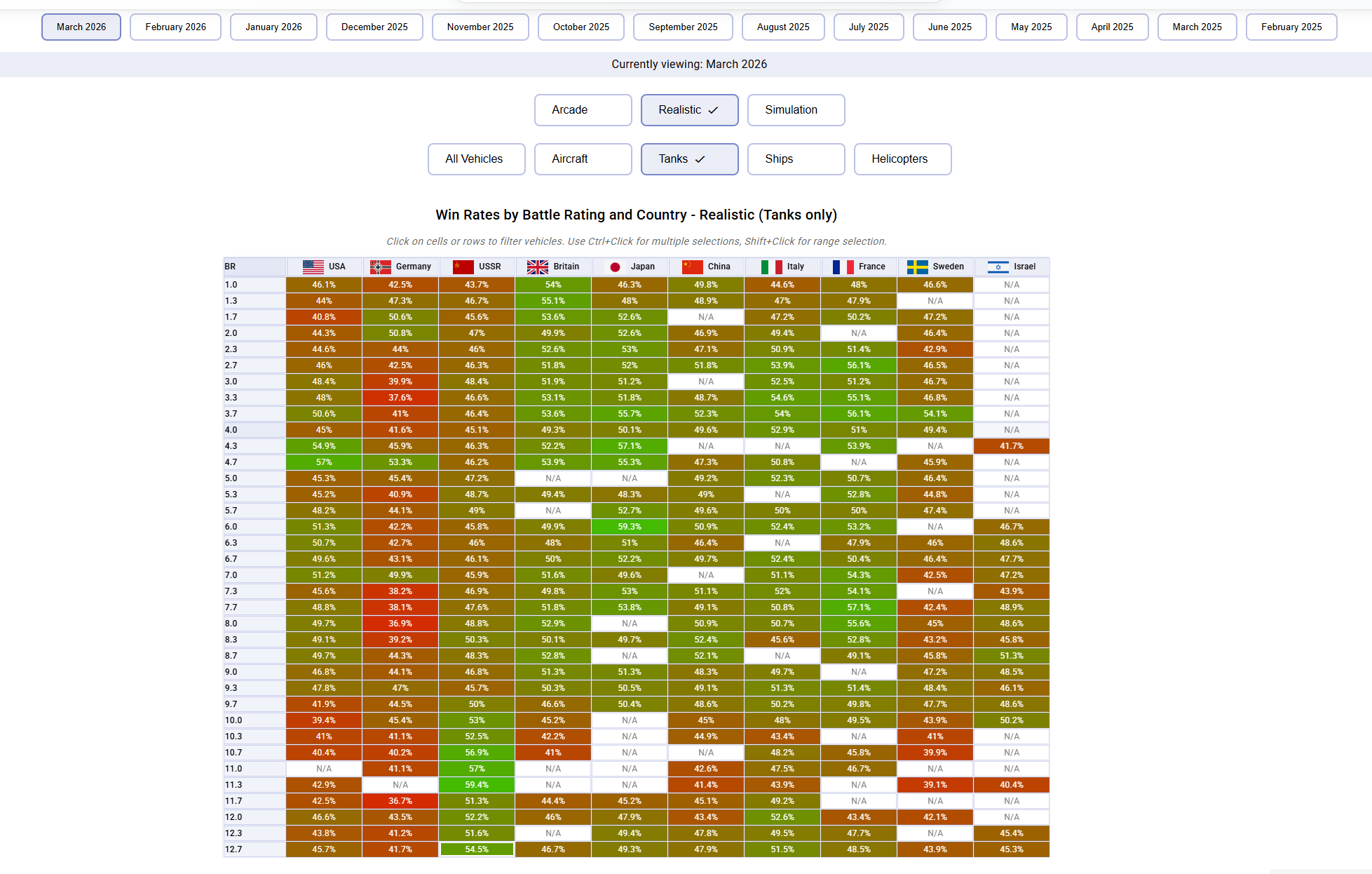1372x874 pixels.
Task: Toggle the Simulation game mode button
Action: click(x=796, y=110)
